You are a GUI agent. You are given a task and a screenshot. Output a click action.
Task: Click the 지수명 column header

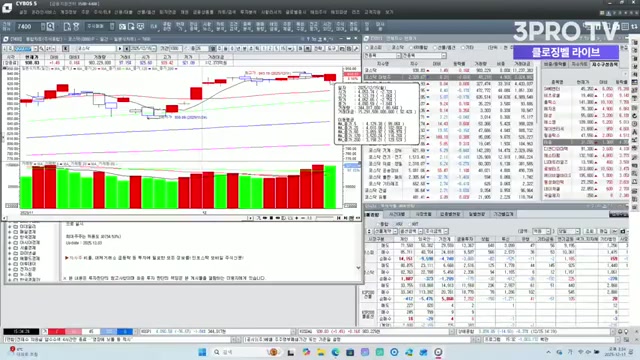pyautogui.click(x=382, y=64)
